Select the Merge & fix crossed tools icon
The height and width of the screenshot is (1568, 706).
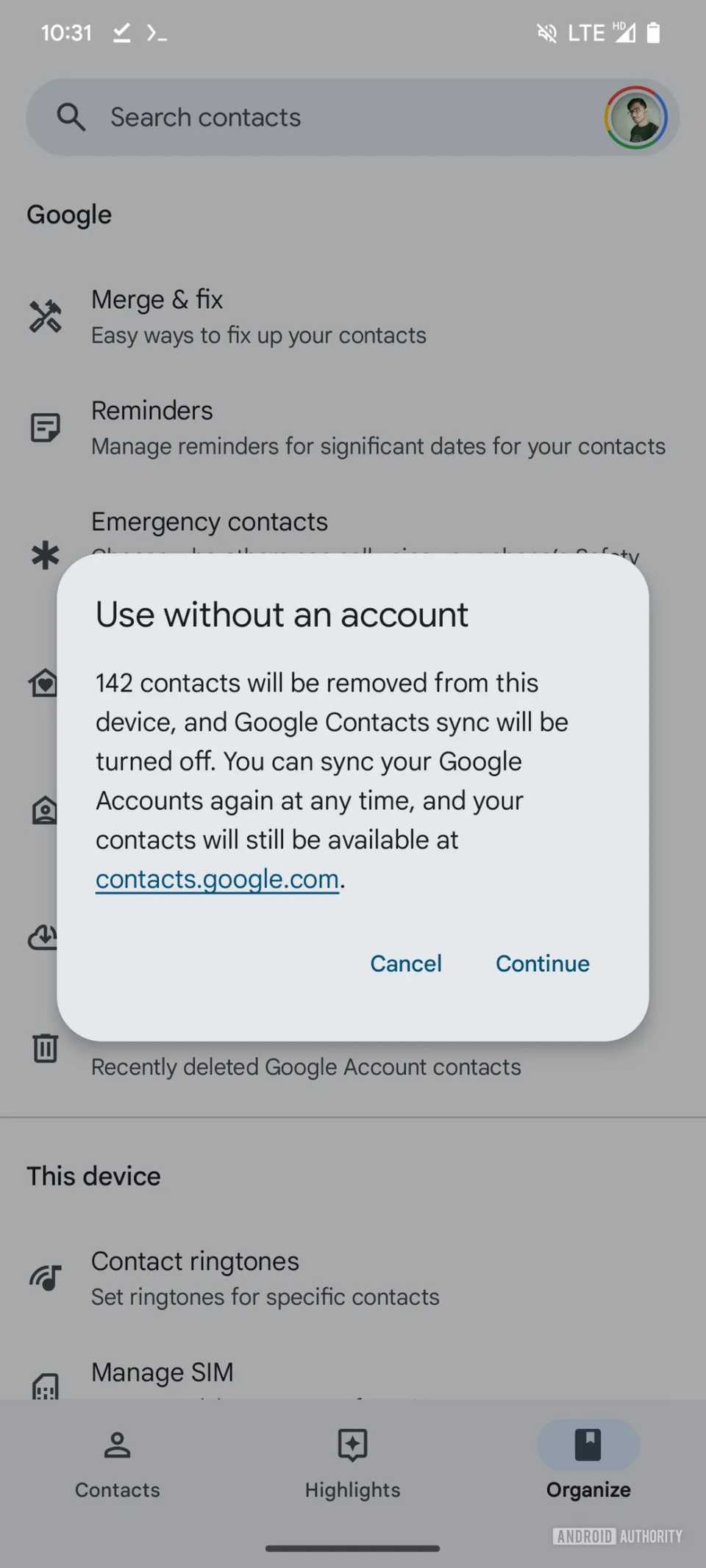[x=45, y=315]
